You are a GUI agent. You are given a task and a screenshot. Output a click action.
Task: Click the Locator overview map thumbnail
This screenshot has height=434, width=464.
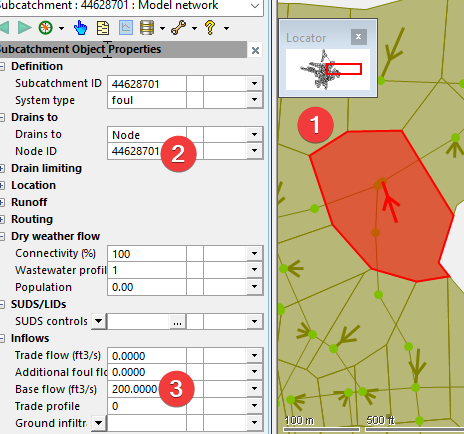(x=328, y=70)
